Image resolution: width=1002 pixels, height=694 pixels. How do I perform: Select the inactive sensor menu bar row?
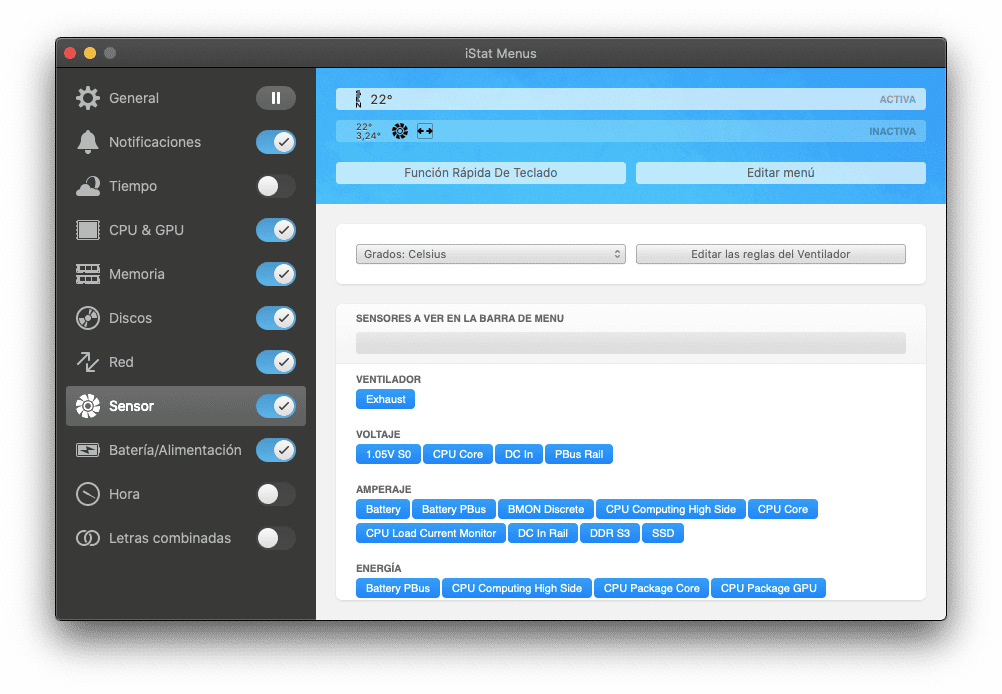[x=630, y=131]
